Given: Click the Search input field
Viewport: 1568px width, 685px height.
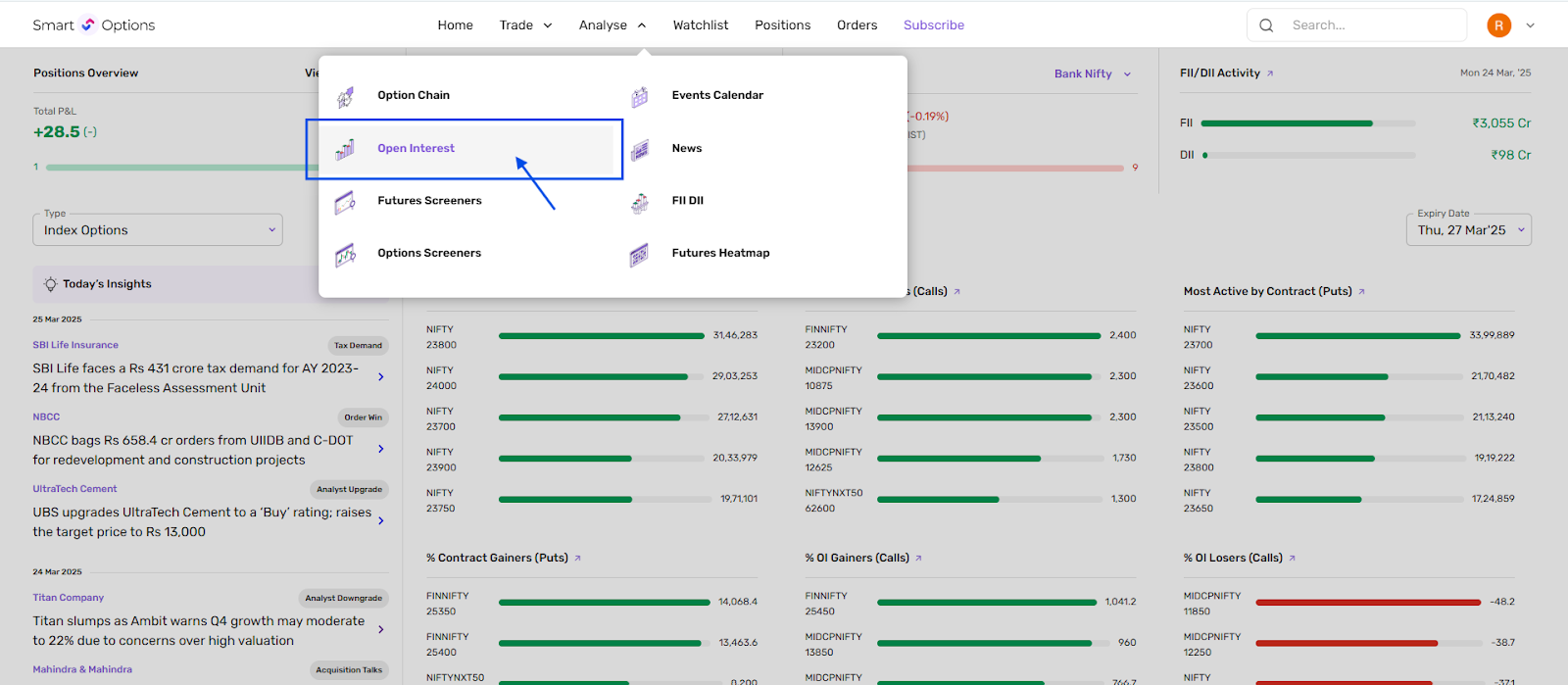Looking at the screenshot, I should pyautogui.click(x=1372, y=25).
